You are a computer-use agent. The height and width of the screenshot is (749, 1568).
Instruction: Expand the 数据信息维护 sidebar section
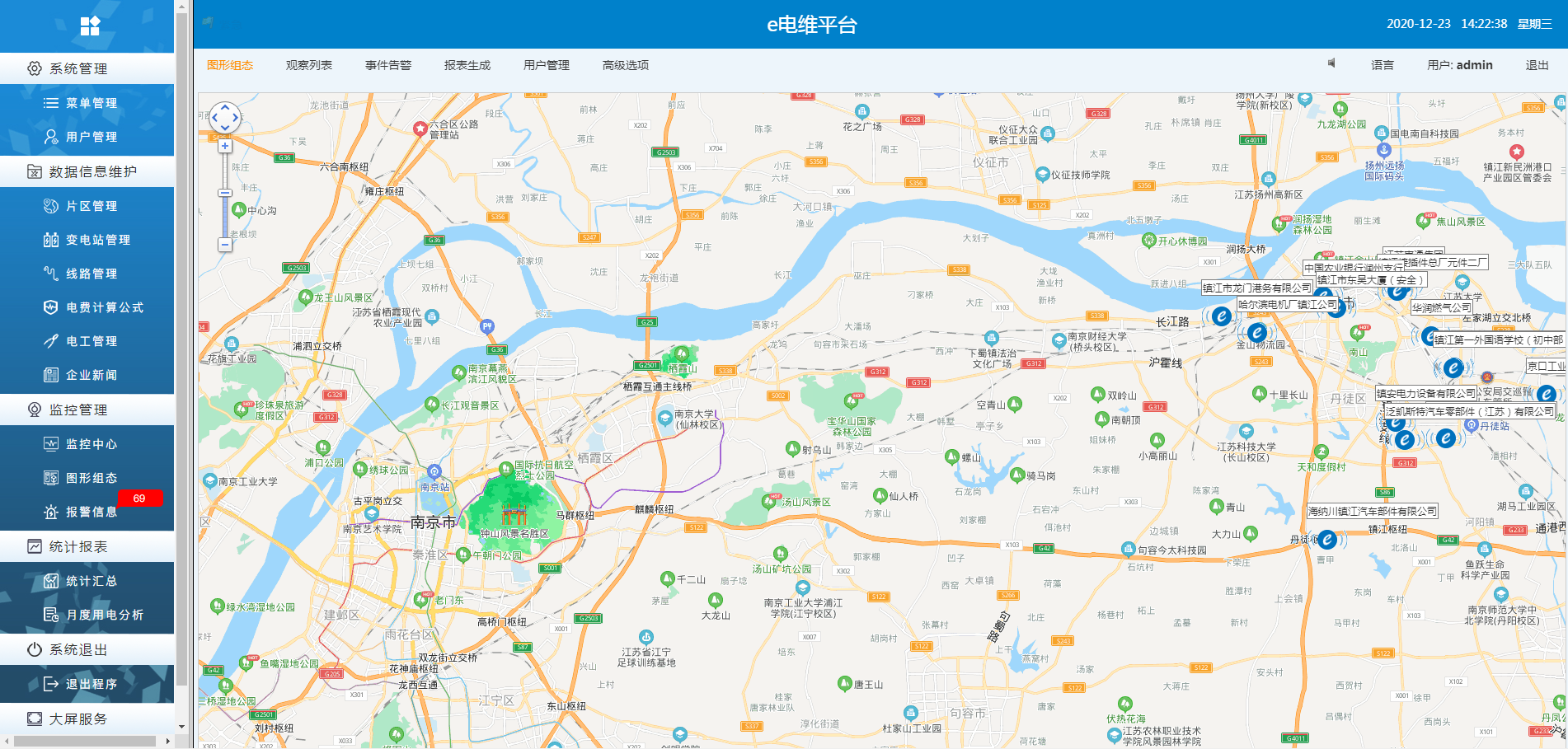tap(92, 171)
